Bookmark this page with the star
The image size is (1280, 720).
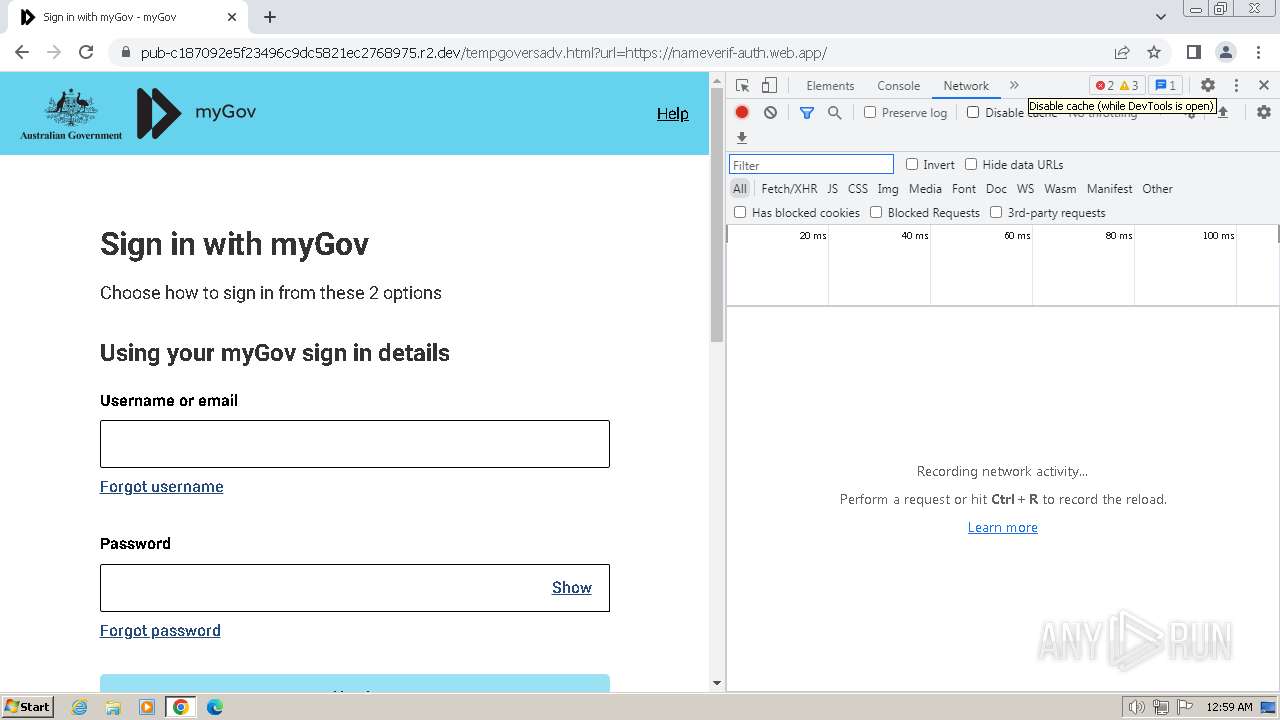pyautogui.click(x=1154, y=52)
